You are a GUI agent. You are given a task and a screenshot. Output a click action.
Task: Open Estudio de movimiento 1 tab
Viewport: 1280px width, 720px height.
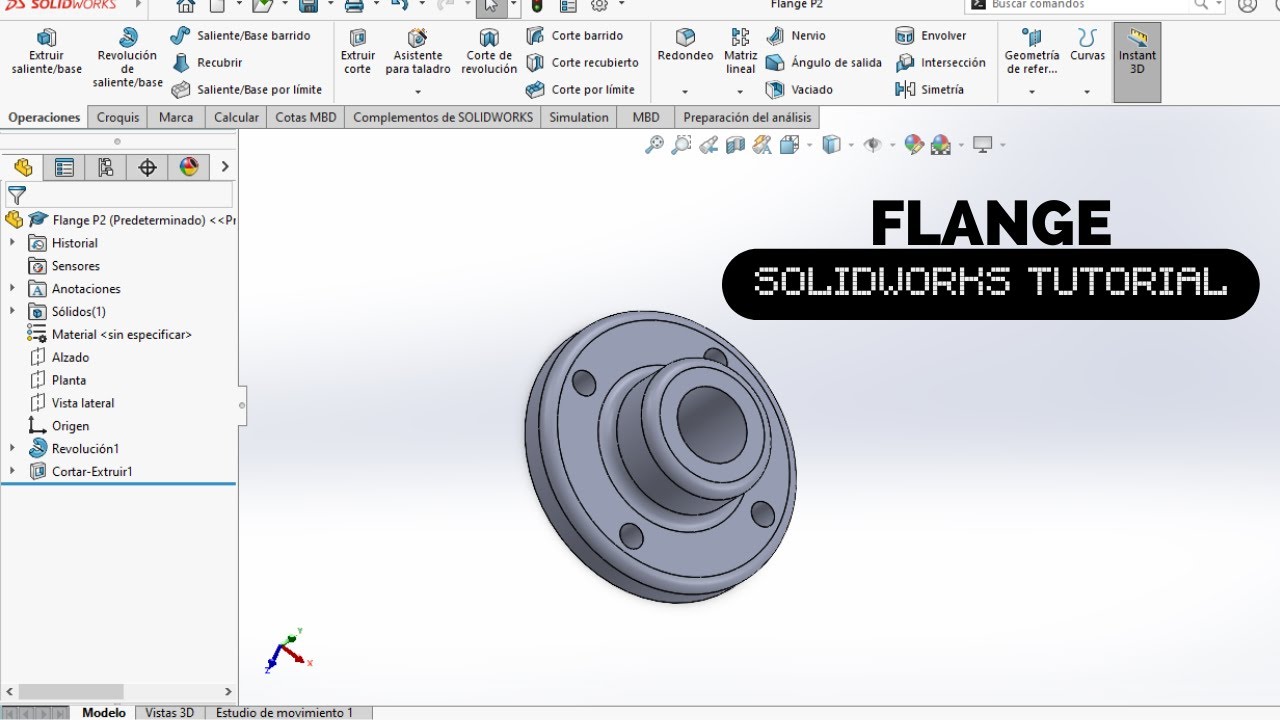coord(285,713)
